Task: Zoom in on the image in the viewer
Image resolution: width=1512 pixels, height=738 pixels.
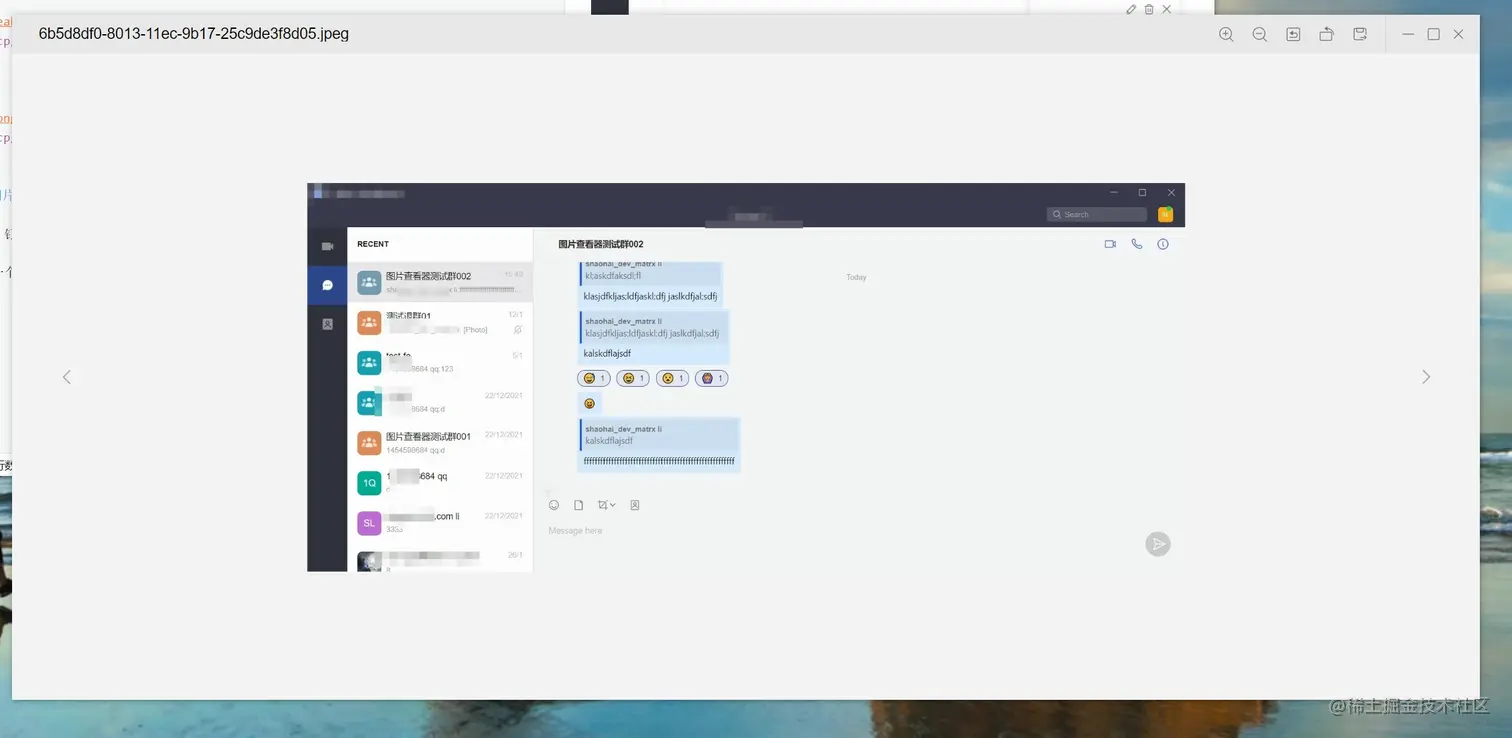Action: click(x=1226, y=34)
